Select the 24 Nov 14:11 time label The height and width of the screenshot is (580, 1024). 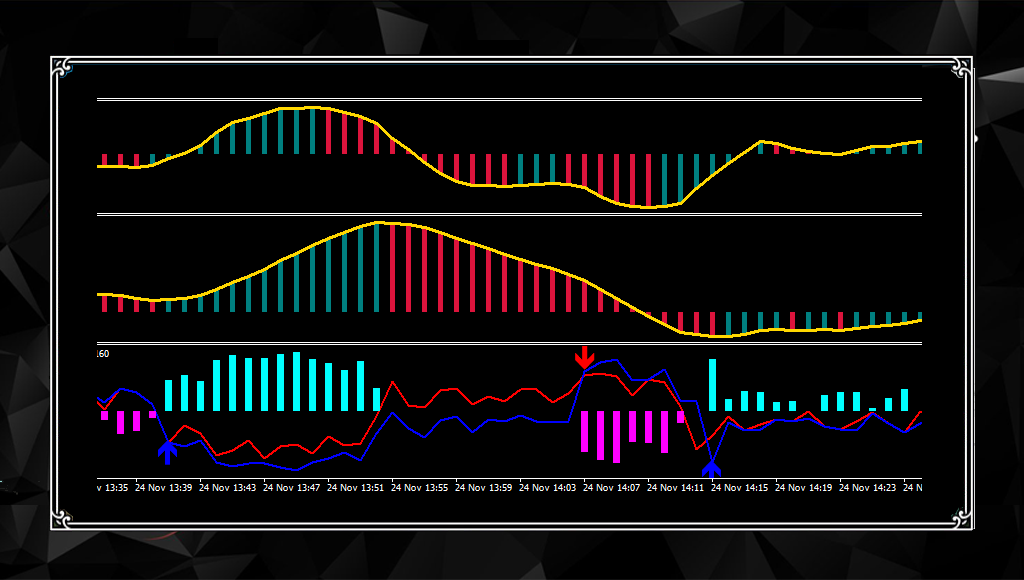pyautogui.click(x=675, y=488)
